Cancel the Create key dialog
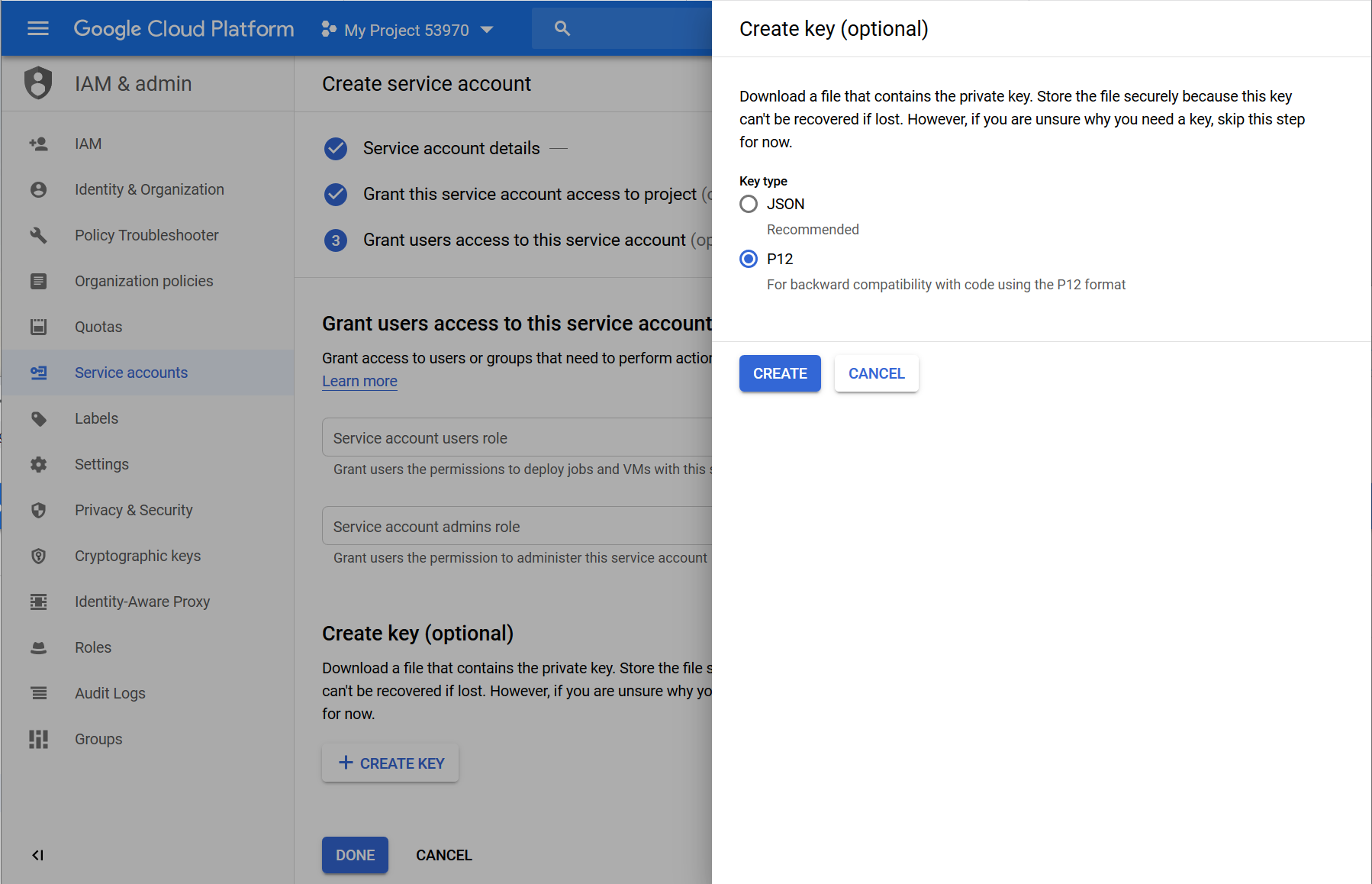The height and width of the screenshot is (884, 1372). (x=877, y=373)
